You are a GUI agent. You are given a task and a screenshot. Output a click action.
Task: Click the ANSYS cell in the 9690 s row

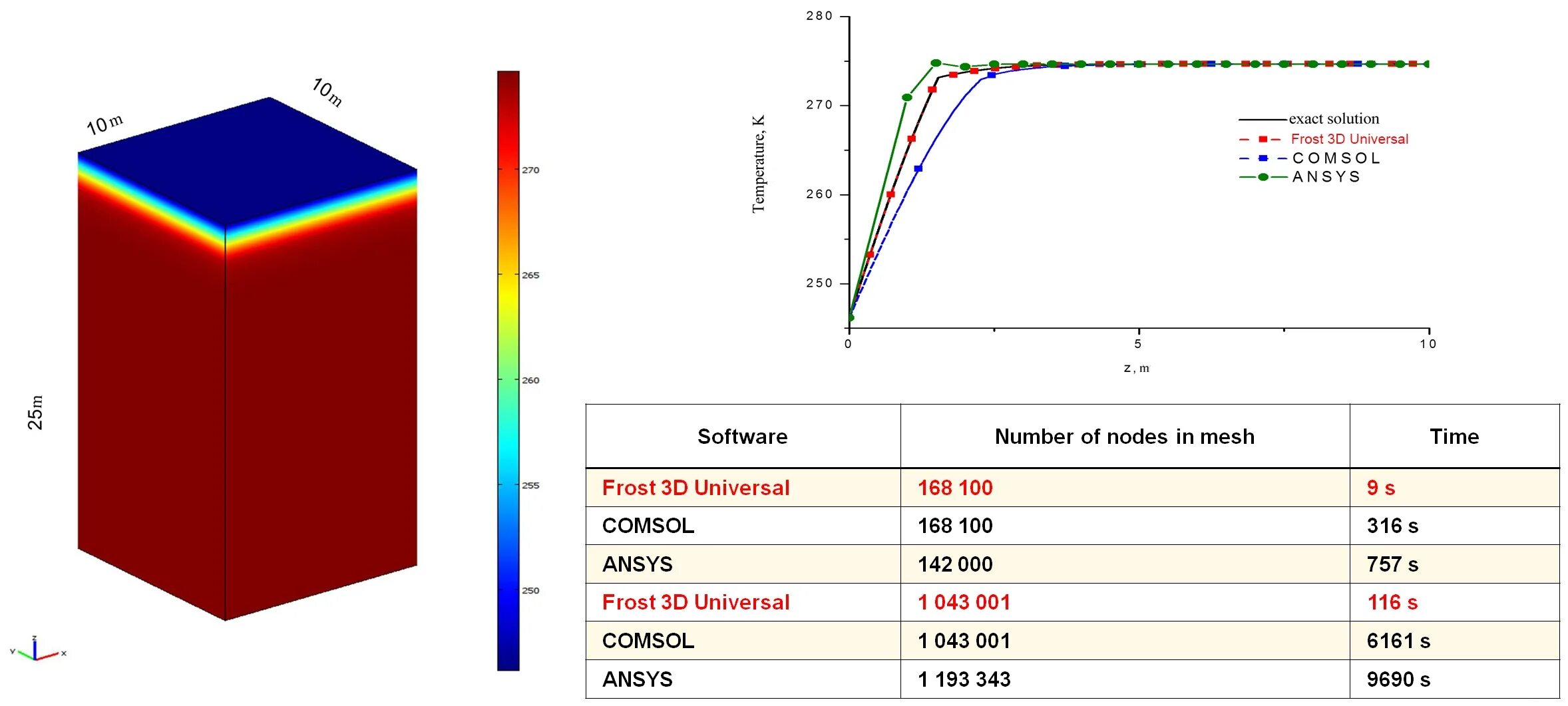tap(743, 679)
